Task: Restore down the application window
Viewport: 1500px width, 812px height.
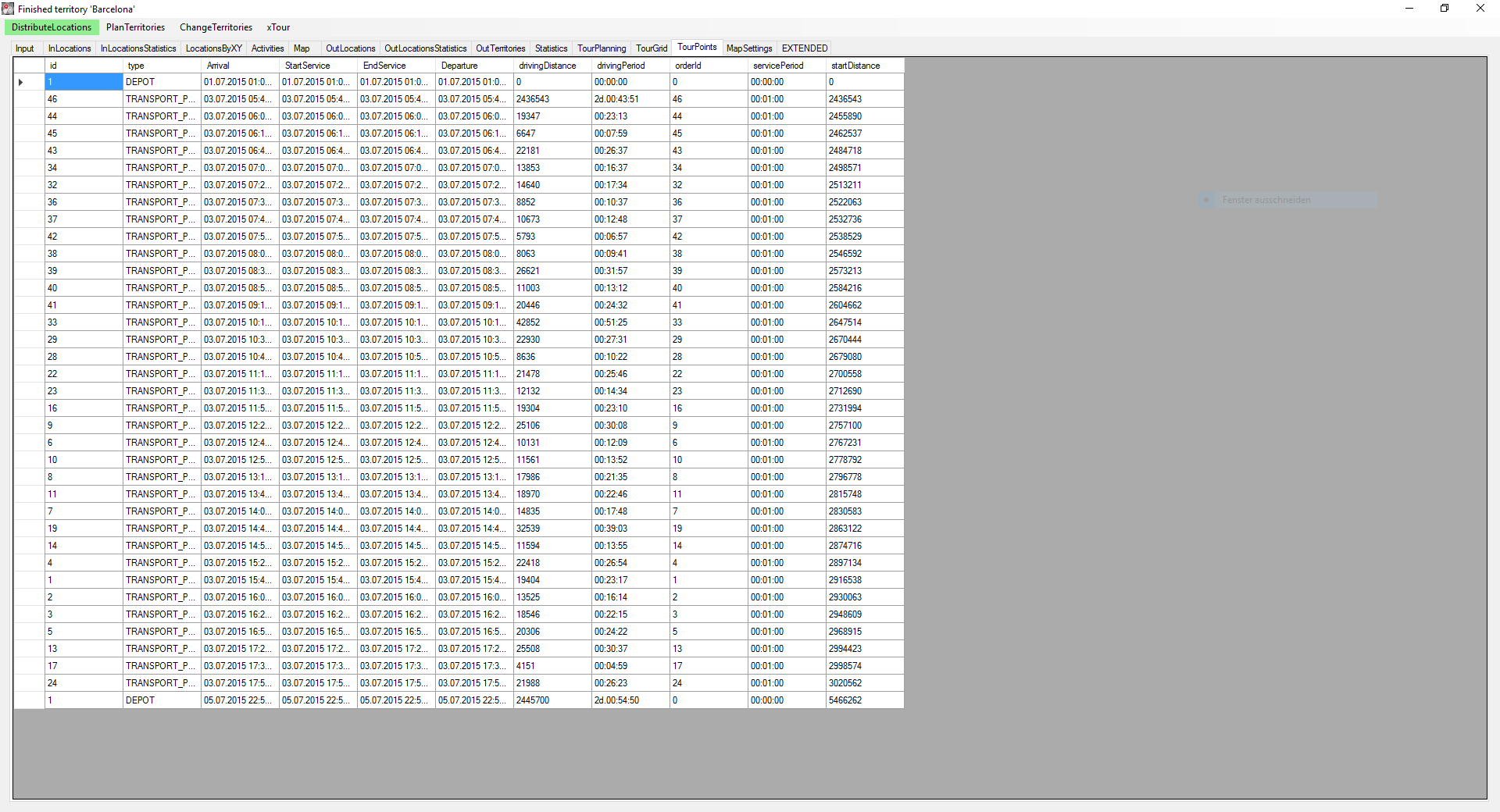Action: click(1444, 9)
